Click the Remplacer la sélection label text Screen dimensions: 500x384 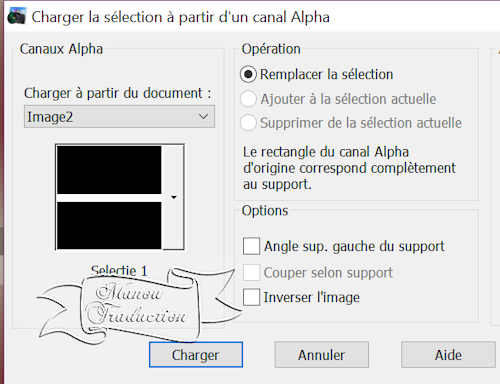(327, 74)
